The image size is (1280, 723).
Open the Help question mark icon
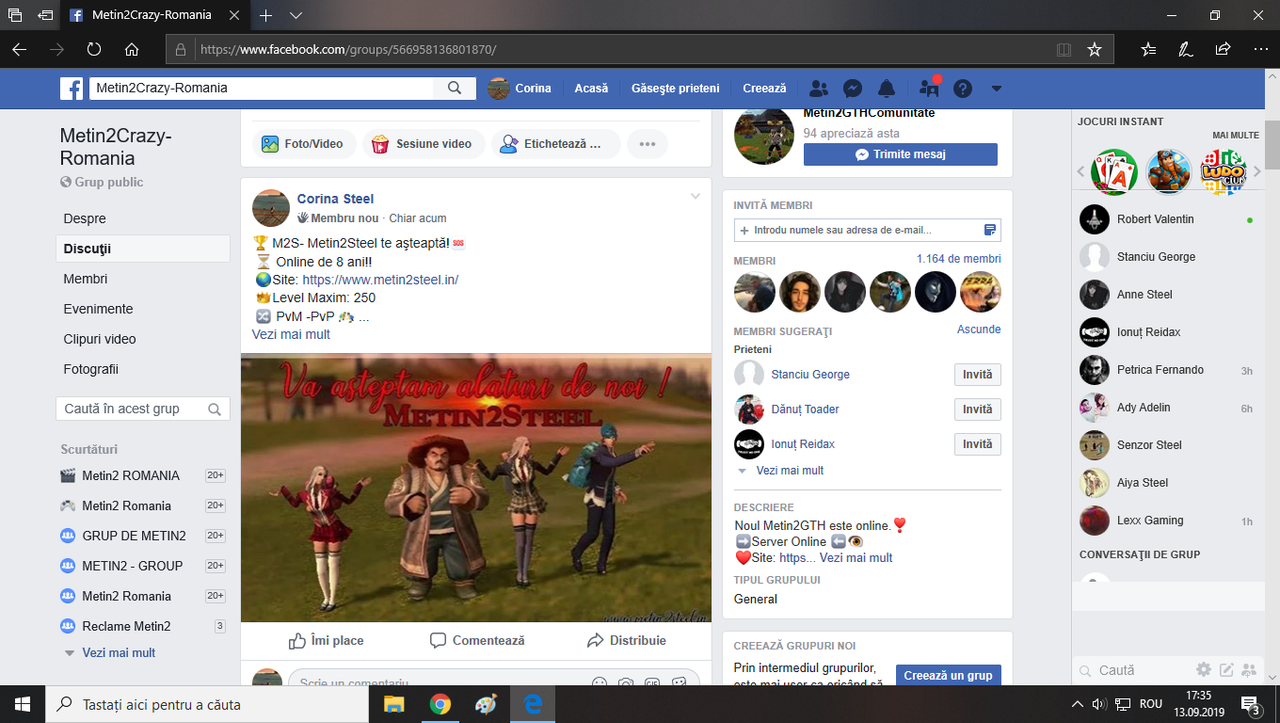coord(962,88)
